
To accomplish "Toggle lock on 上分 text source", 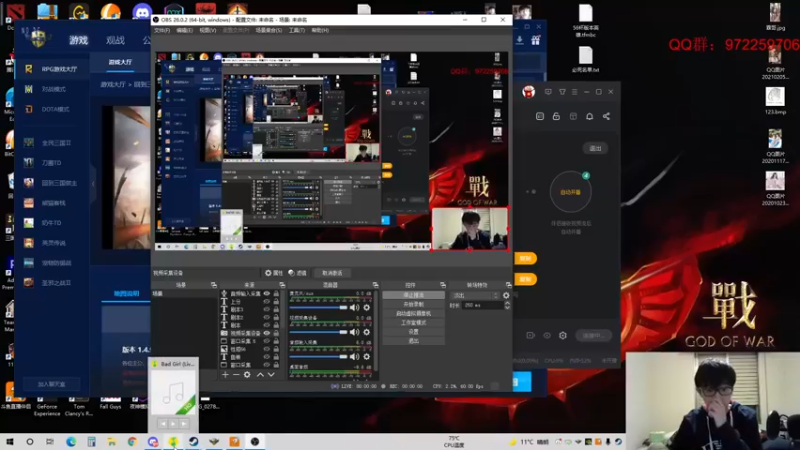I will pyautogui.click(x=276, y=302).
